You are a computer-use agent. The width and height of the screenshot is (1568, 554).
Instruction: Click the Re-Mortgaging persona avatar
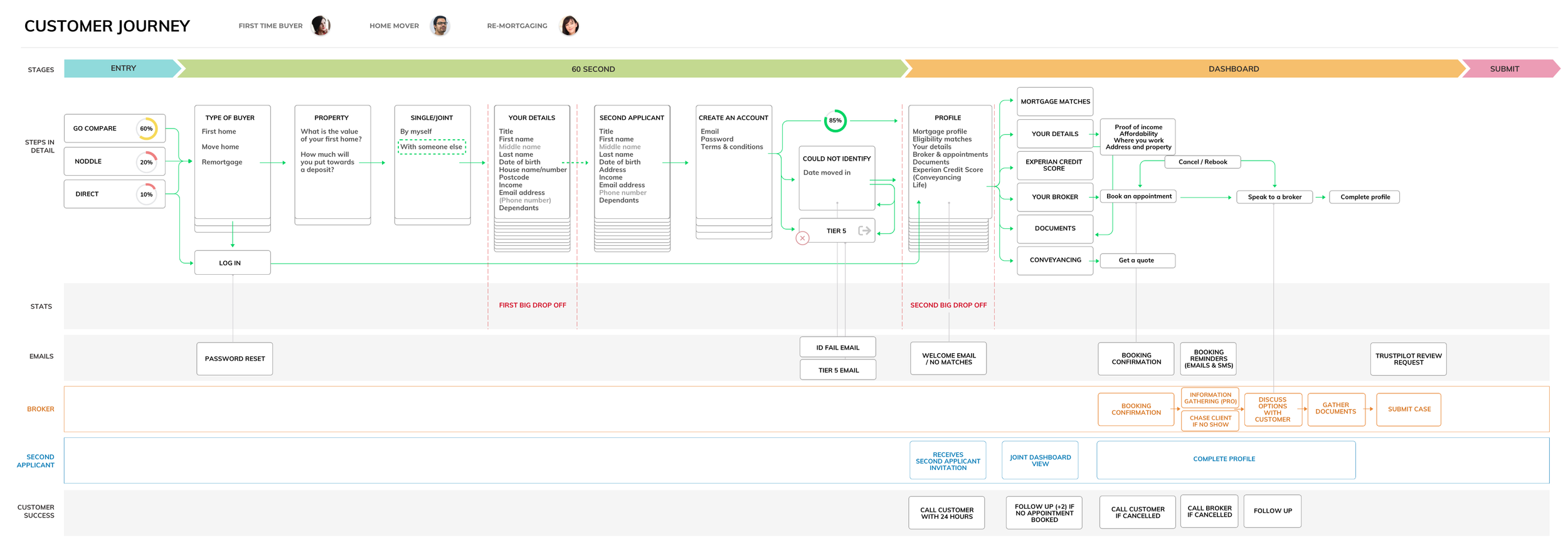click(569, 26)
